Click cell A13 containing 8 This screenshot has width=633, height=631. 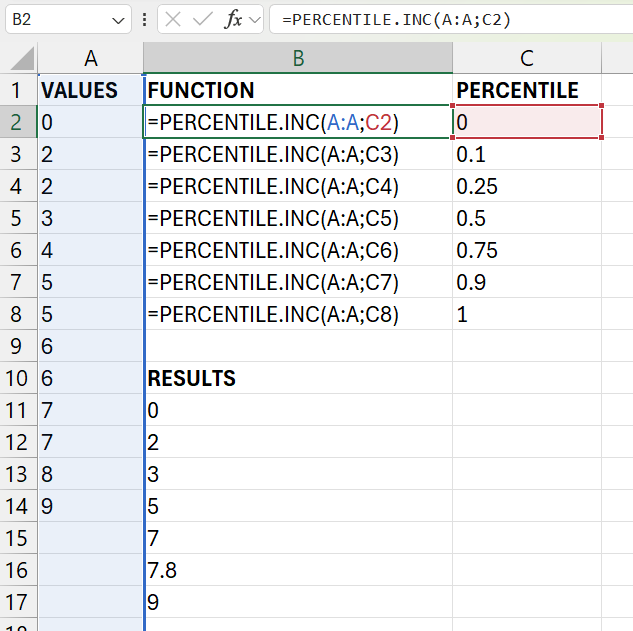tap(90, 474)
